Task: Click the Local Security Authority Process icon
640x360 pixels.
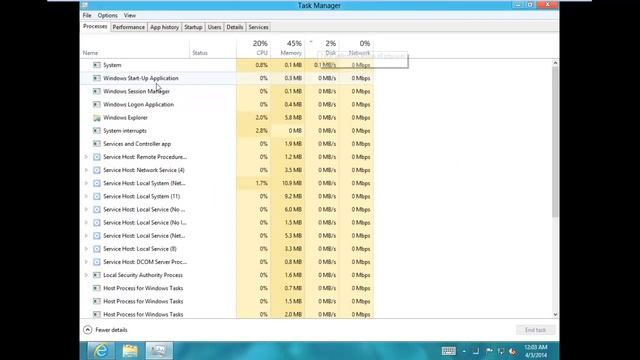Action: tap(97, 275)
